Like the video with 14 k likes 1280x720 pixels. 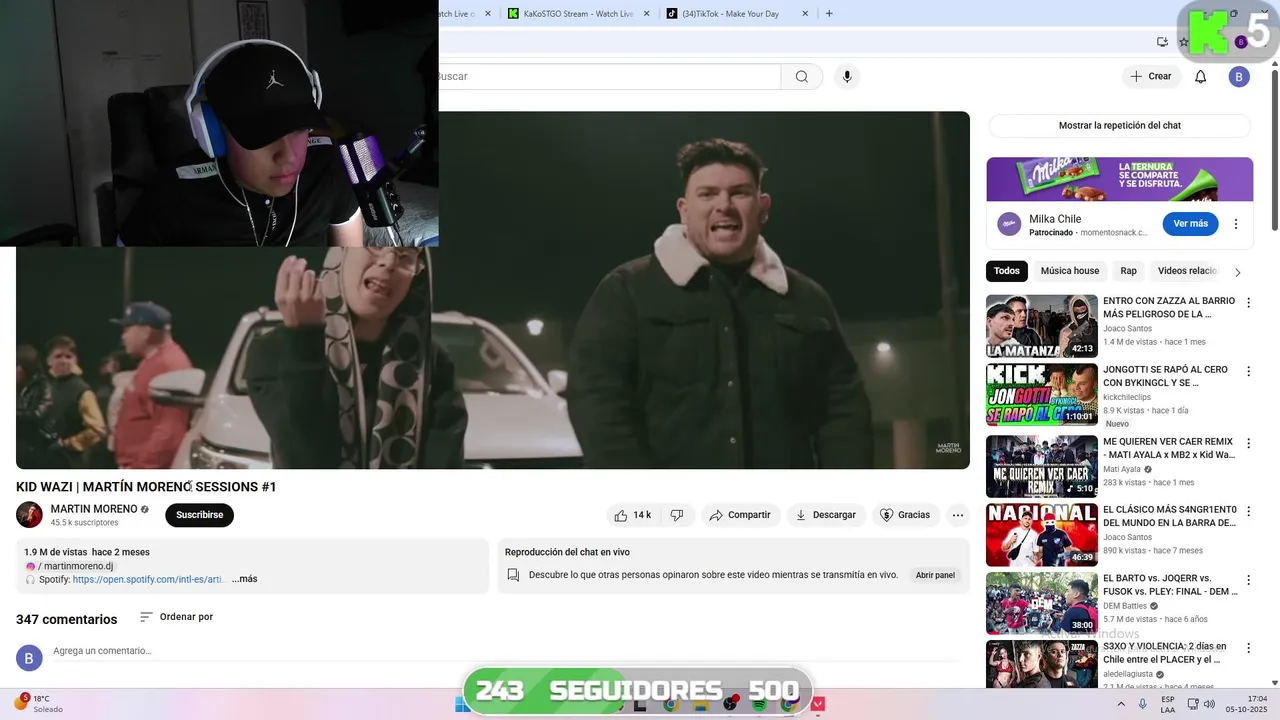point(632,515)
